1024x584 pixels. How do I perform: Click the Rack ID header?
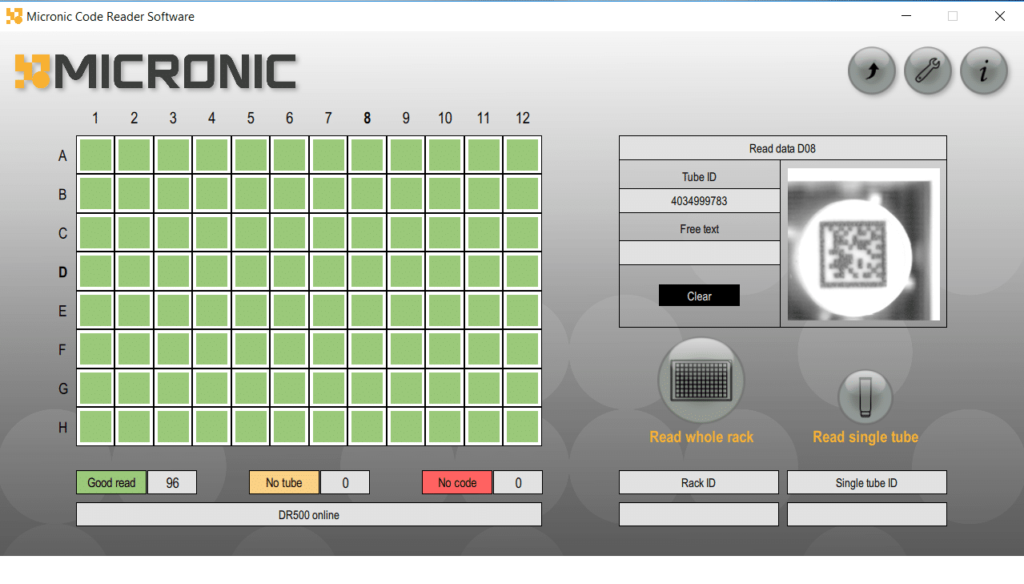(x=699, y=483)
